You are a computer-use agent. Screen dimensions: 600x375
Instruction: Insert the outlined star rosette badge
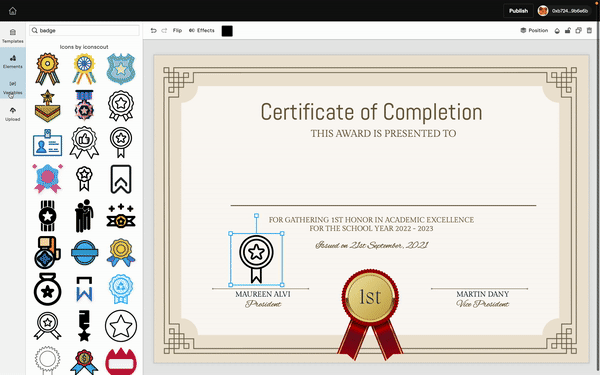point(121,106)
